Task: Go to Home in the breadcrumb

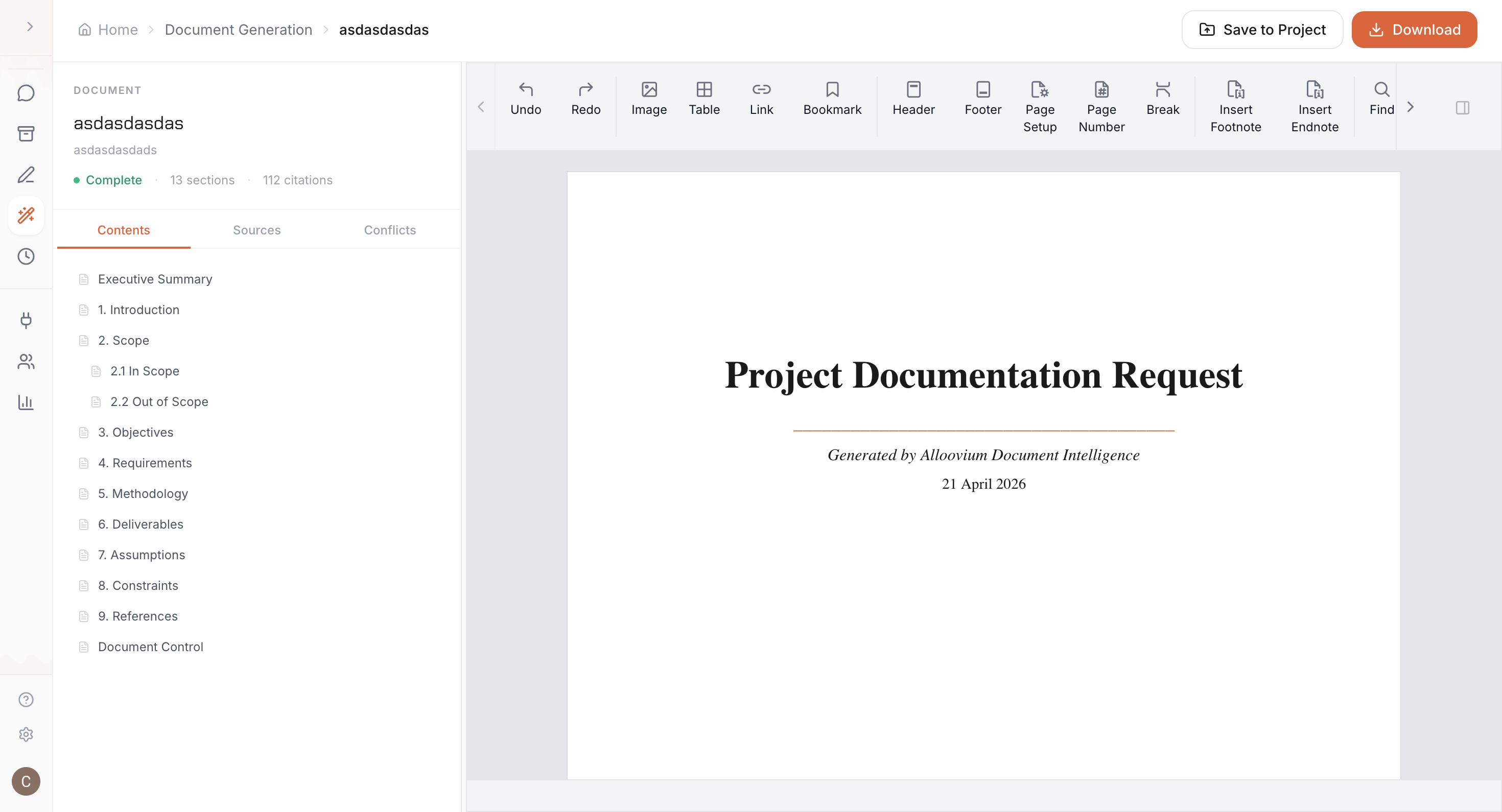Action: pos(108,30)
